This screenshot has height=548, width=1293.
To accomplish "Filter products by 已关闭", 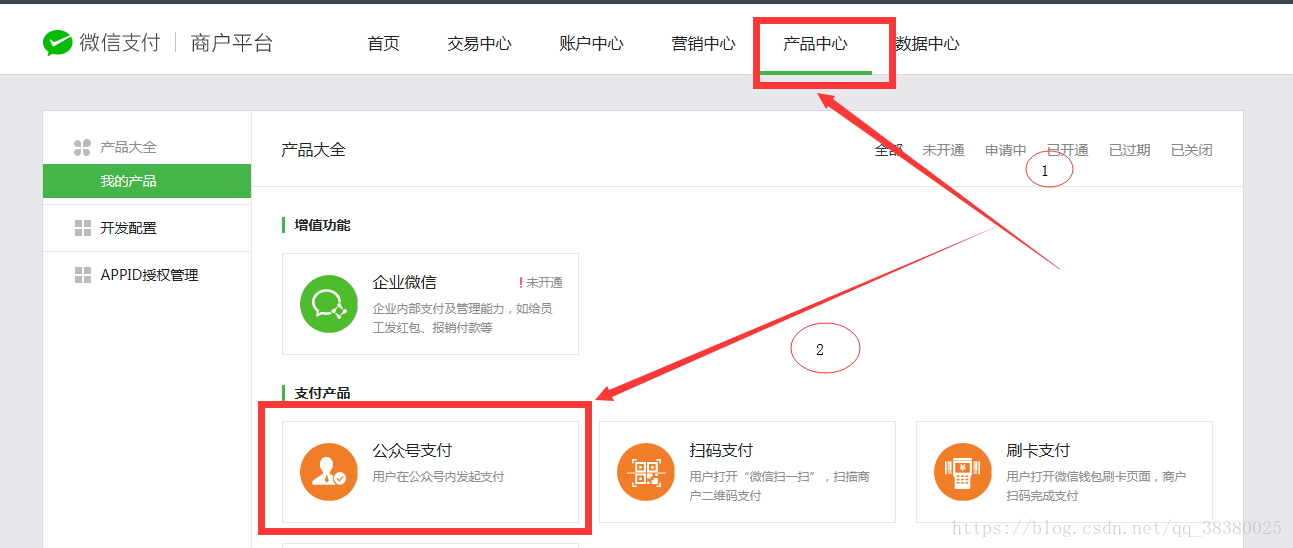I will [1191, 150].
